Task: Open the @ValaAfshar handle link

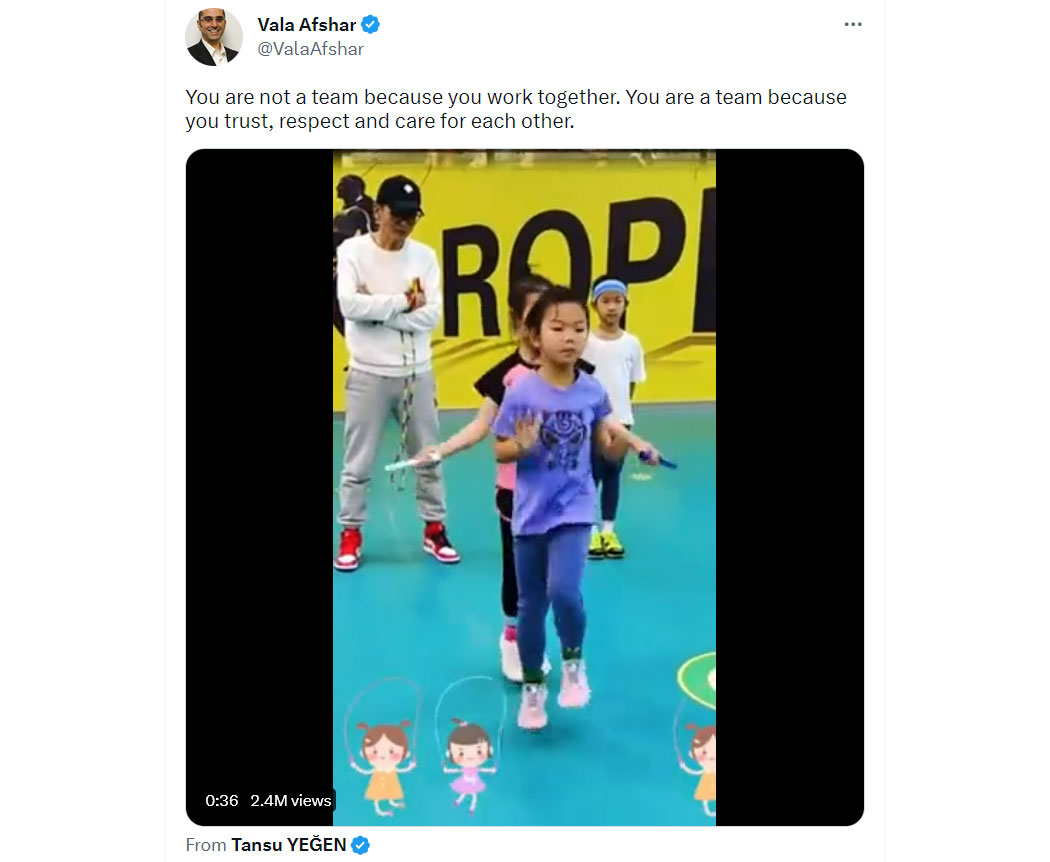Action: (311, 49)
